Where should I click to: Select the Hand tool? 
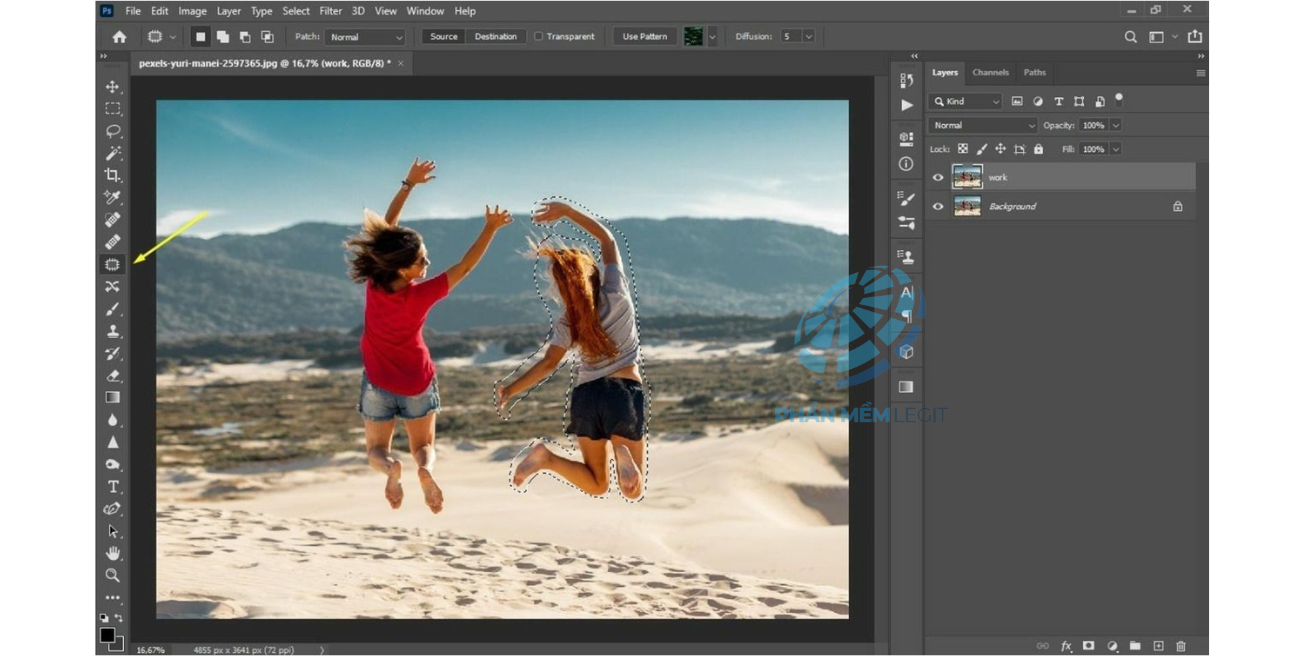coord(113,553)
